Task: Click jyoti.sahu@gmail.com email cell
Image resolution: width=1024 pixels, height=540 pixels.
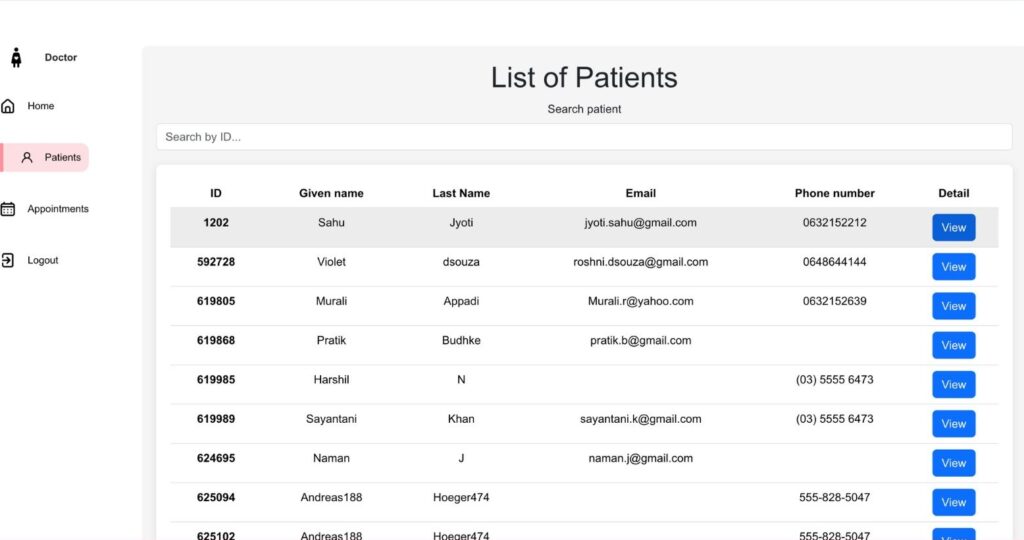Action: (640, 223)
